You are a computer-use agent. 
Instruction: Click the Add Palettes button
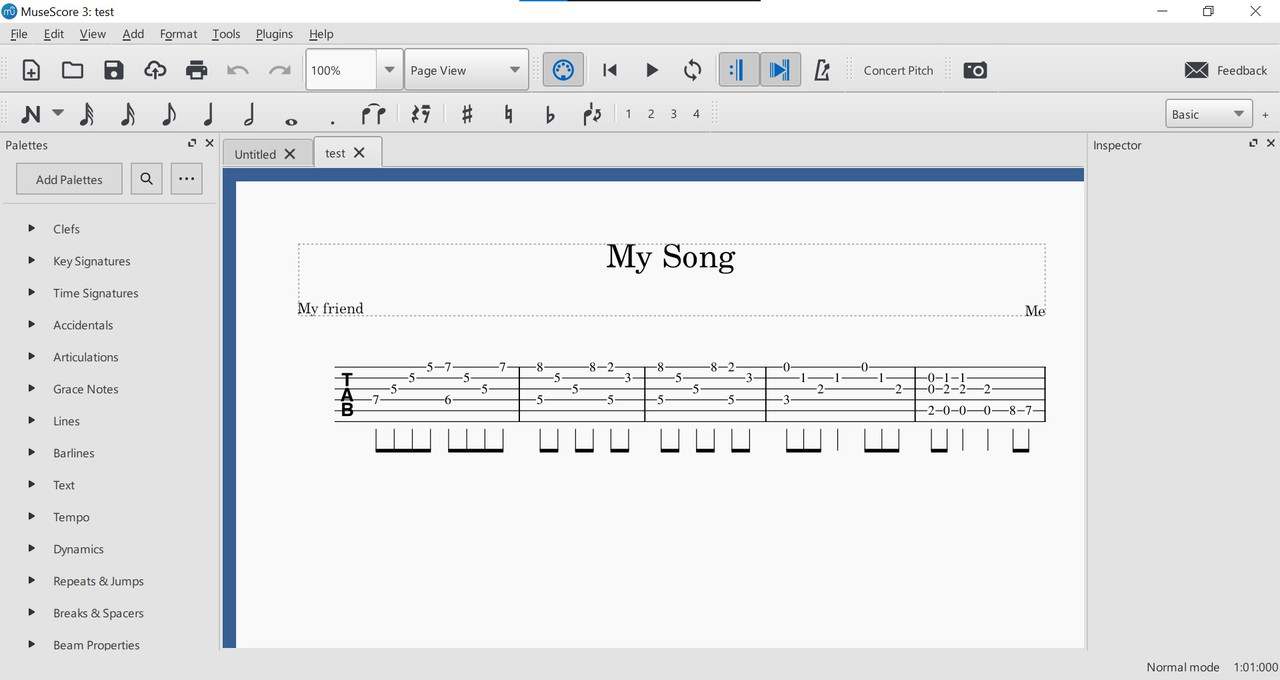pyautogui.click(x=69, y=180)
